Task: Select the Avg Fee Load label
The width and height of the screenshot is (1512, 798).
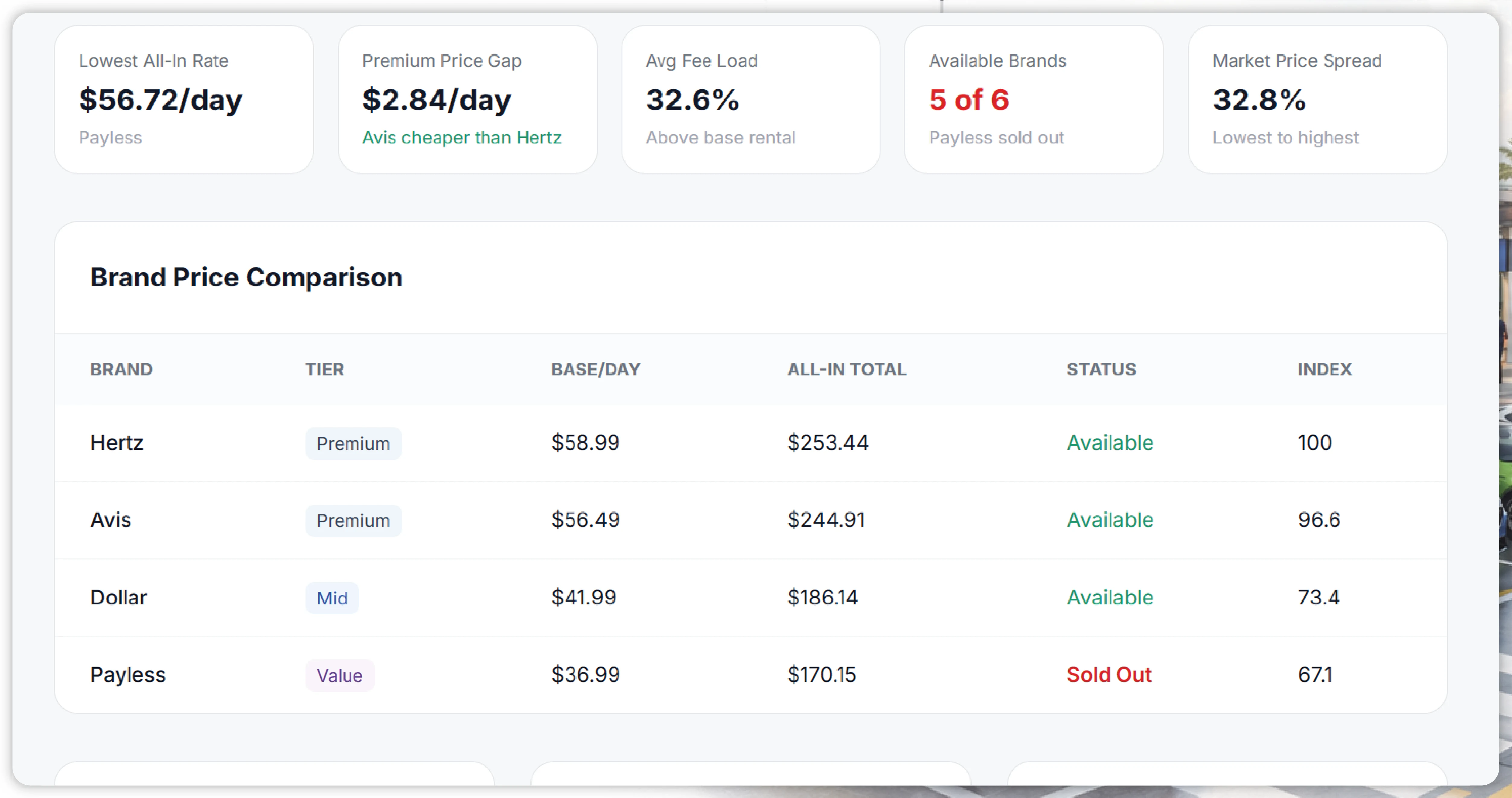Action: (x=702, y=61)
